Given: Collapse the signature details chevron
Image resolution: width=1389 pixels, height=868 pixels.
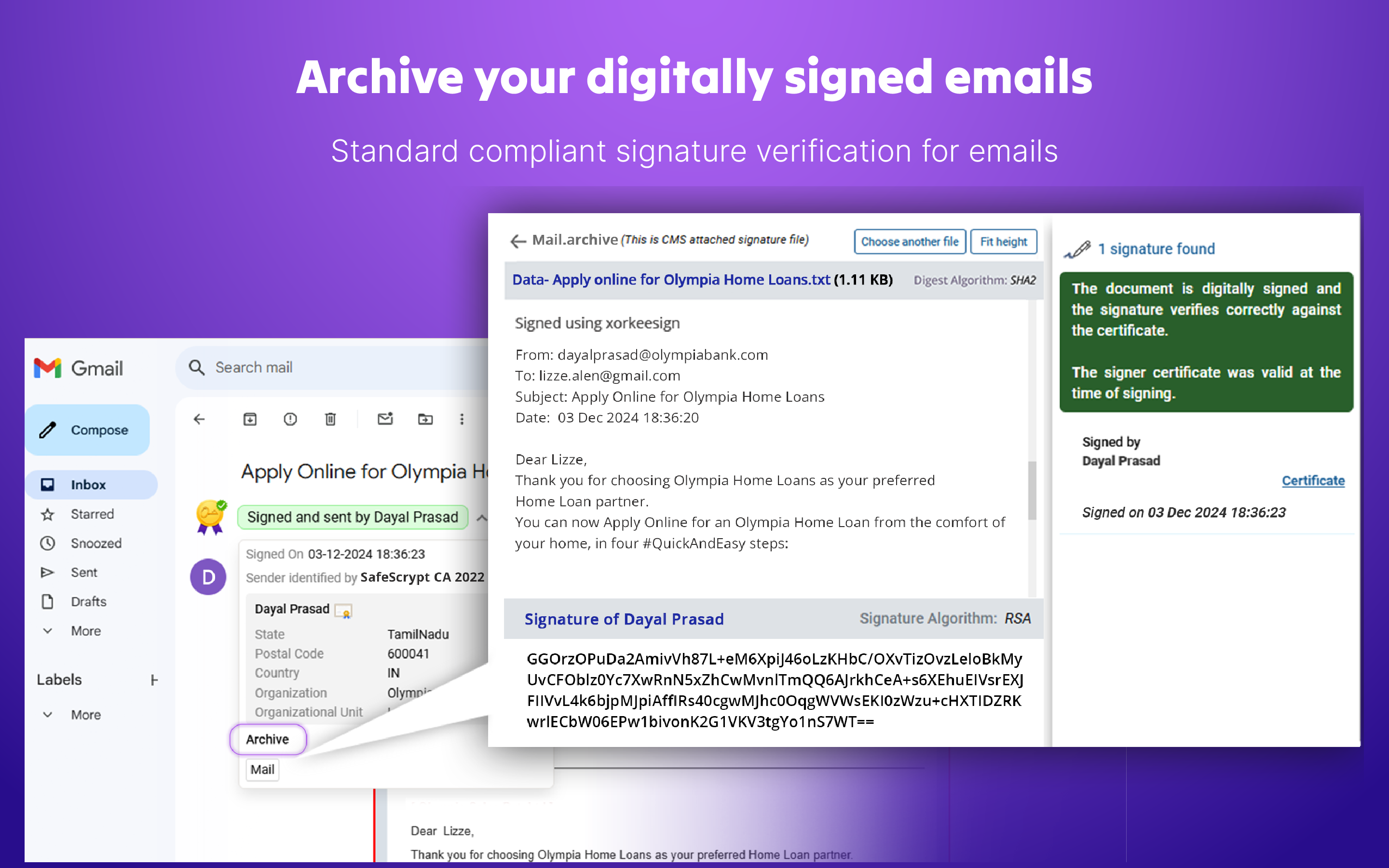Looking at the screenshot, I should pyautogui.click(x=481, y=518).
